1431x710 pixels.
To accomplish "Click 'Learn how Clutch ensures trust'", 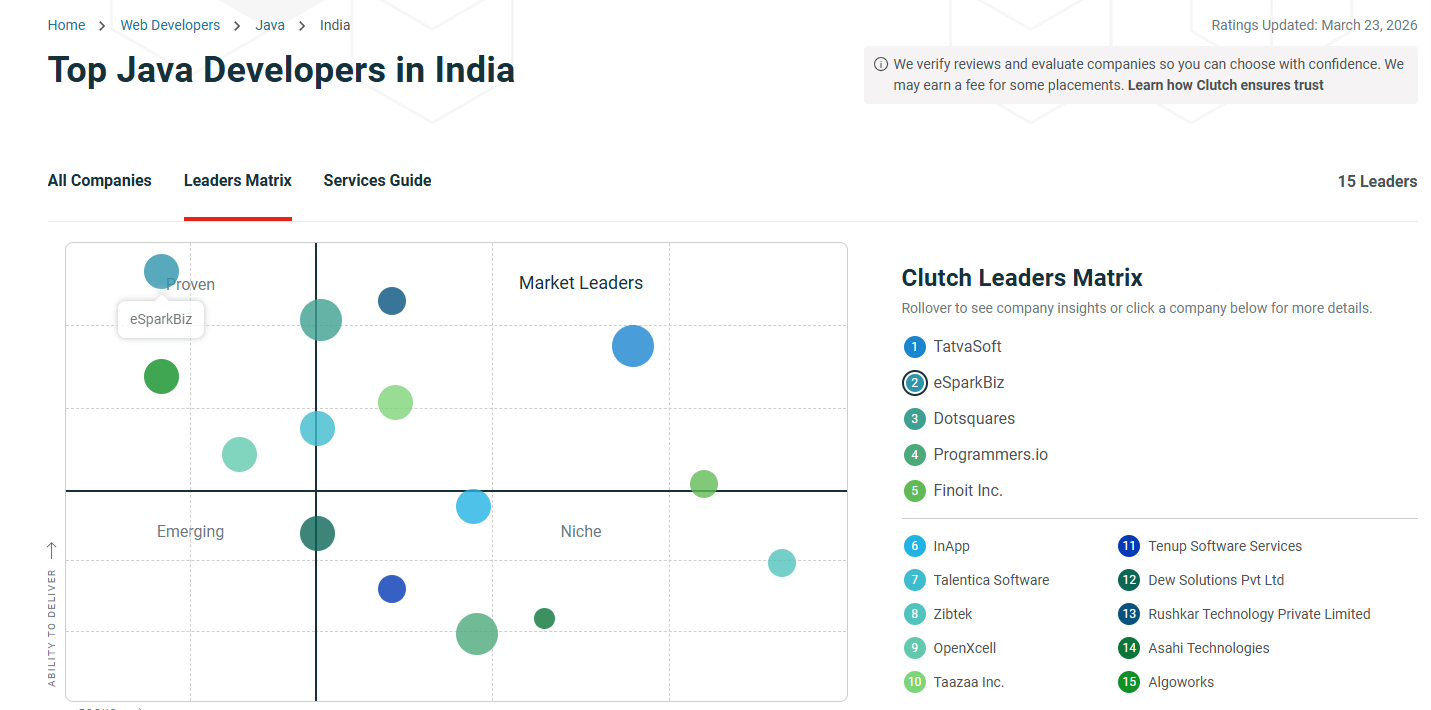I will click(1225, 85).
